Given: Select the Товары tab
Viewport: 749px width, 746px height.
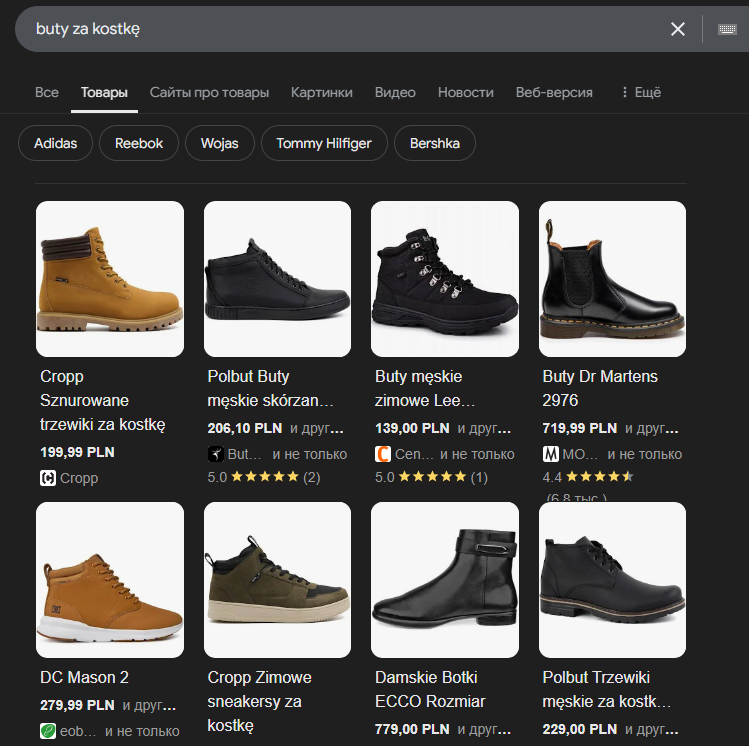Looking at the screenshot, I should pos(104,92).
